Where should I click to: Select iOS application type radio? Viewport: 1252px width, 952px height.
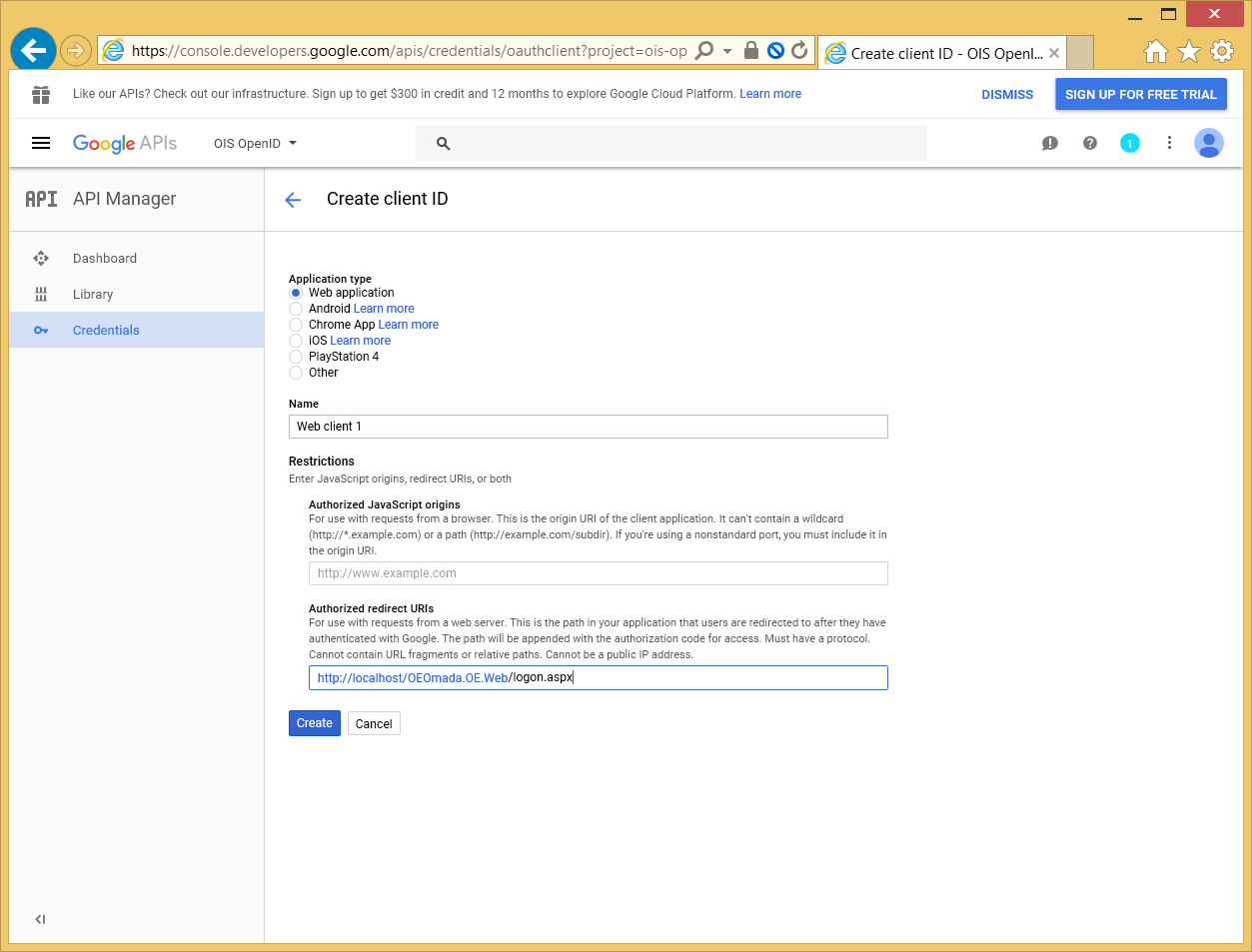click(296, 341)
